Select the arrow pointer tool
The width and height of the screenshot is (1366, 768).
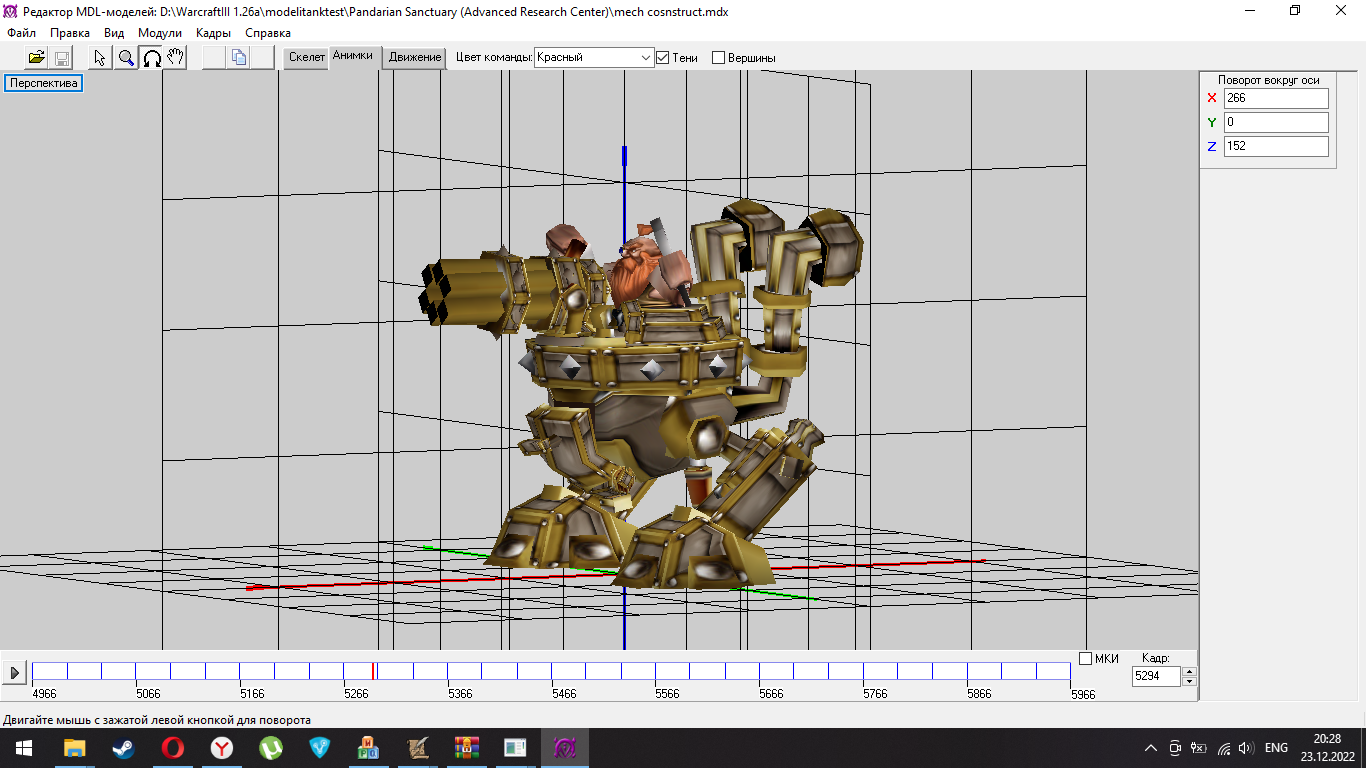(101, 57)
